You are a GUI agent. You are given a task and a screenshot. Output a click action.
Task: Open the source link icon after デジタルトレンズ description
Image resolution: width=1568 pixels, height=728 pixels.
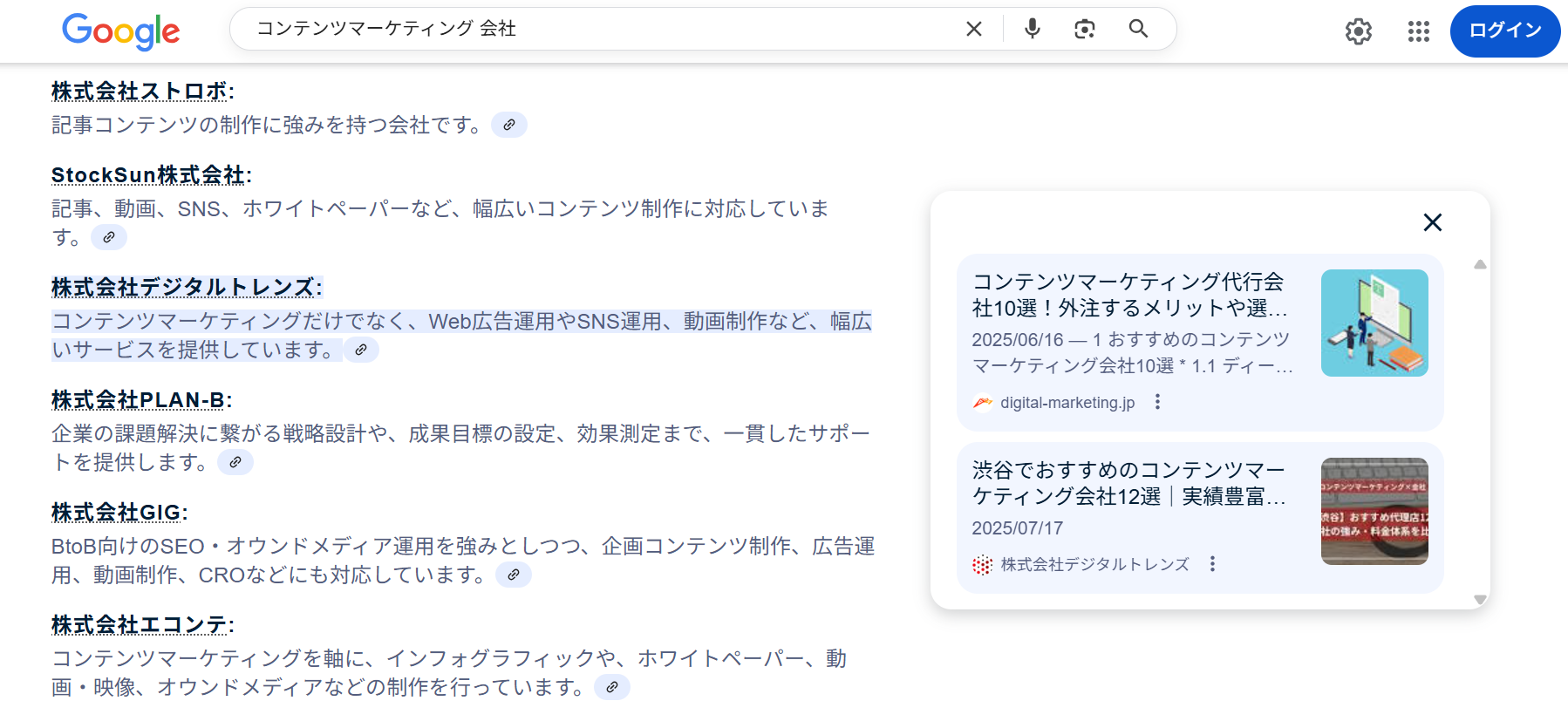tap(361, 350)
